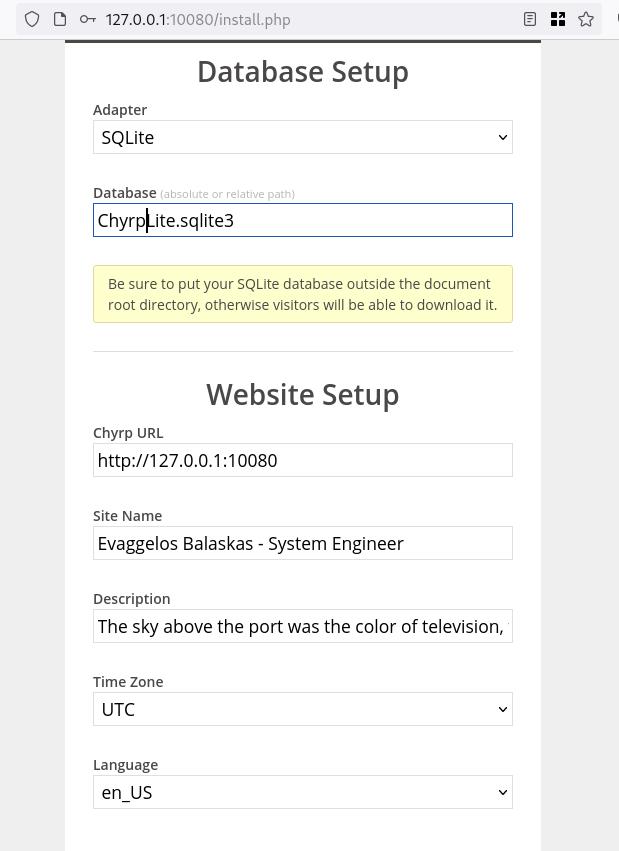Open the saved passwords key icon
Screen dimensions: 619x851
[88, 18]
